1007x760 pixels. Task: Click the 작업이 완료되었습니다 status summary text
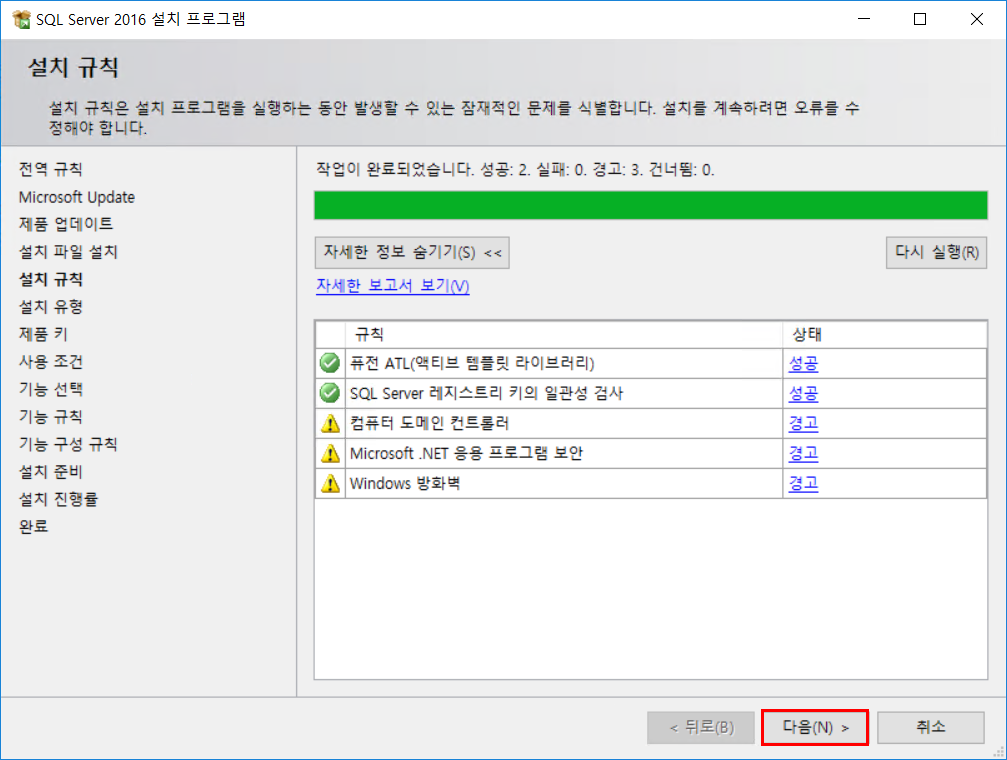tap(515, 170)
